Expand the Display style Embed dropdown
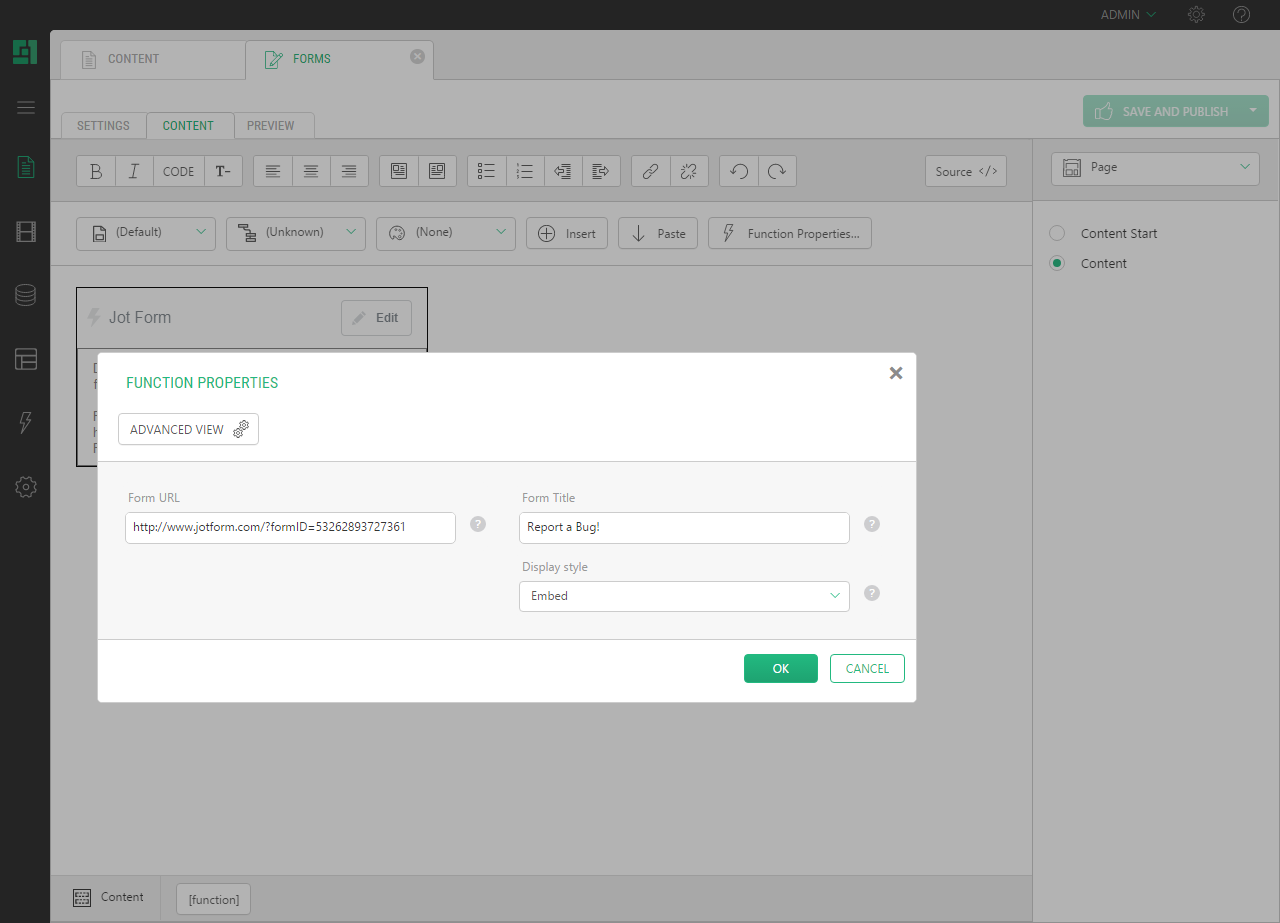 coord(684,596)
